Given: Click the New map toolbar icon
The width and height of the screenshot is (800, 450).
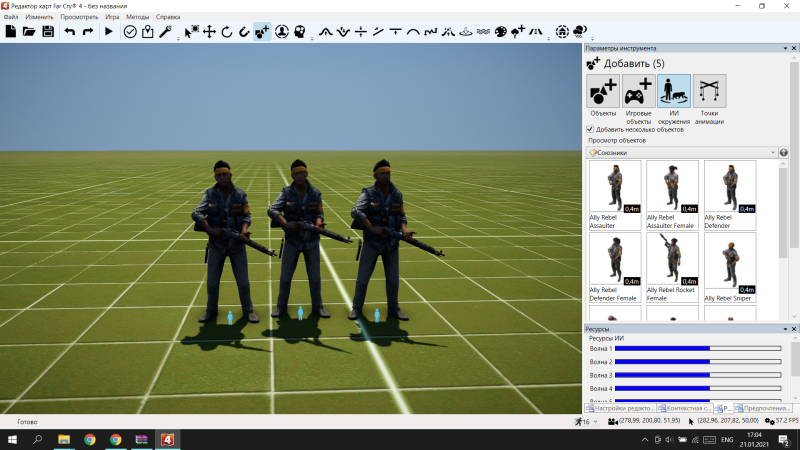Looking at the screenshot, I should click(x=11, y=32).
